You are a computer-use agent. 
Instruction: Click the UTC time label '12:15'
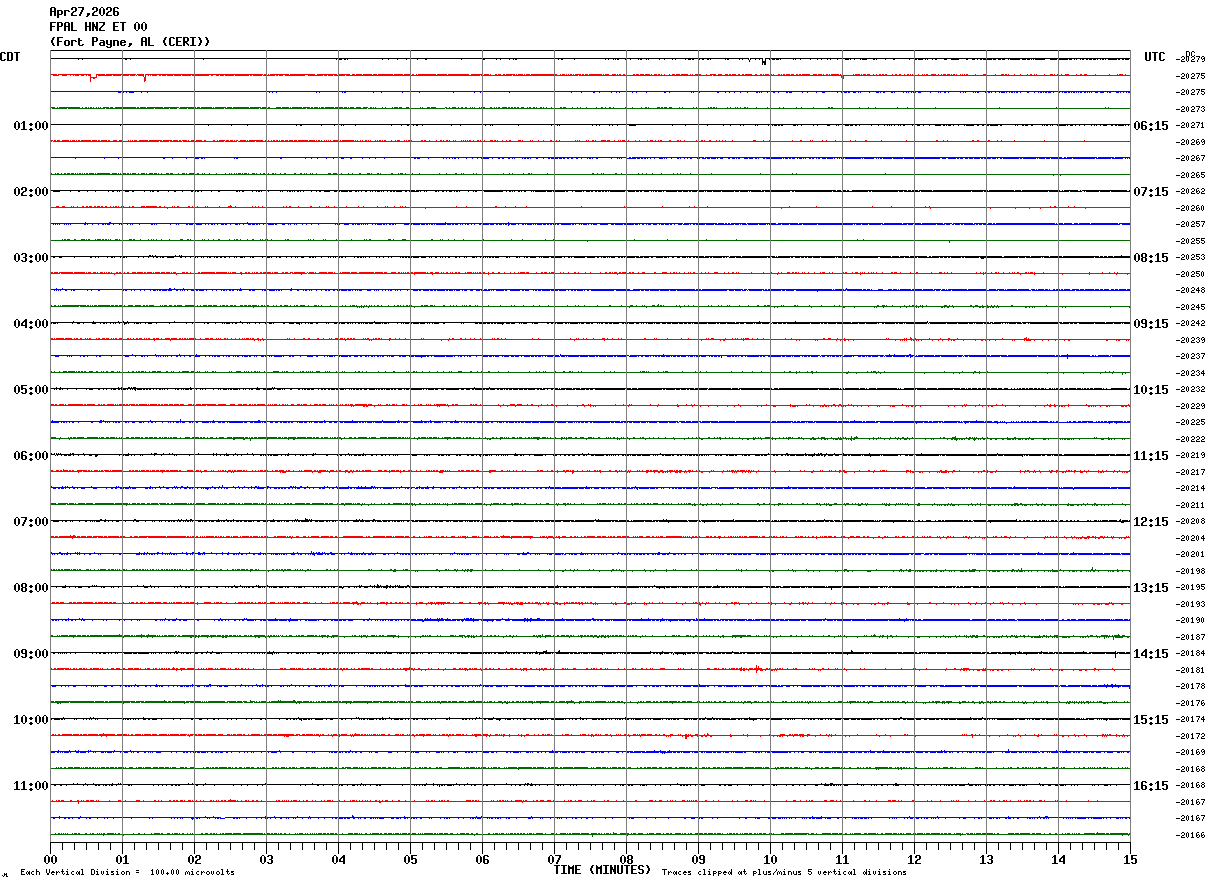coord(1151,522)
